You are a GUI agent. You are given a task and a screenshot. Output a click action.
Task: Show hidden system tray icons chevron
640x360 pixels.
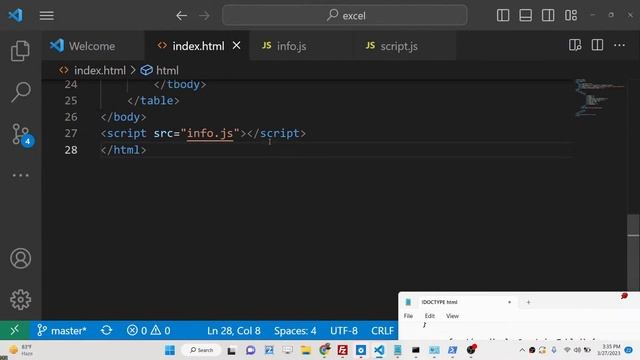coord(522,350)
